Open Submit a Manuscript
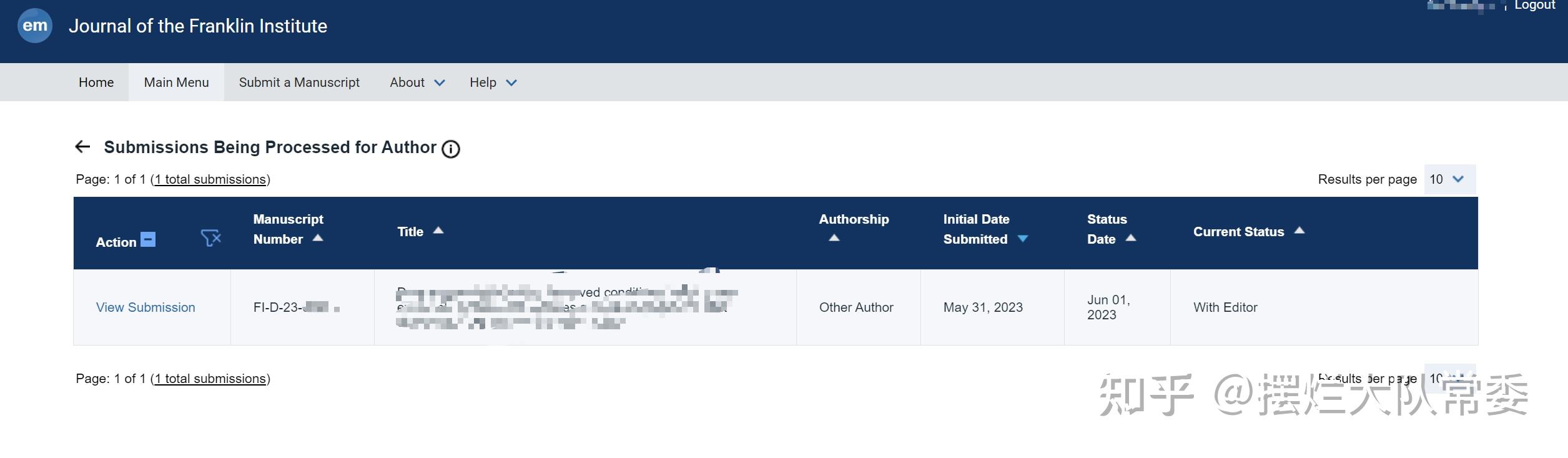The width and height of the screenshot is (1568, 458). coord(299,82)
